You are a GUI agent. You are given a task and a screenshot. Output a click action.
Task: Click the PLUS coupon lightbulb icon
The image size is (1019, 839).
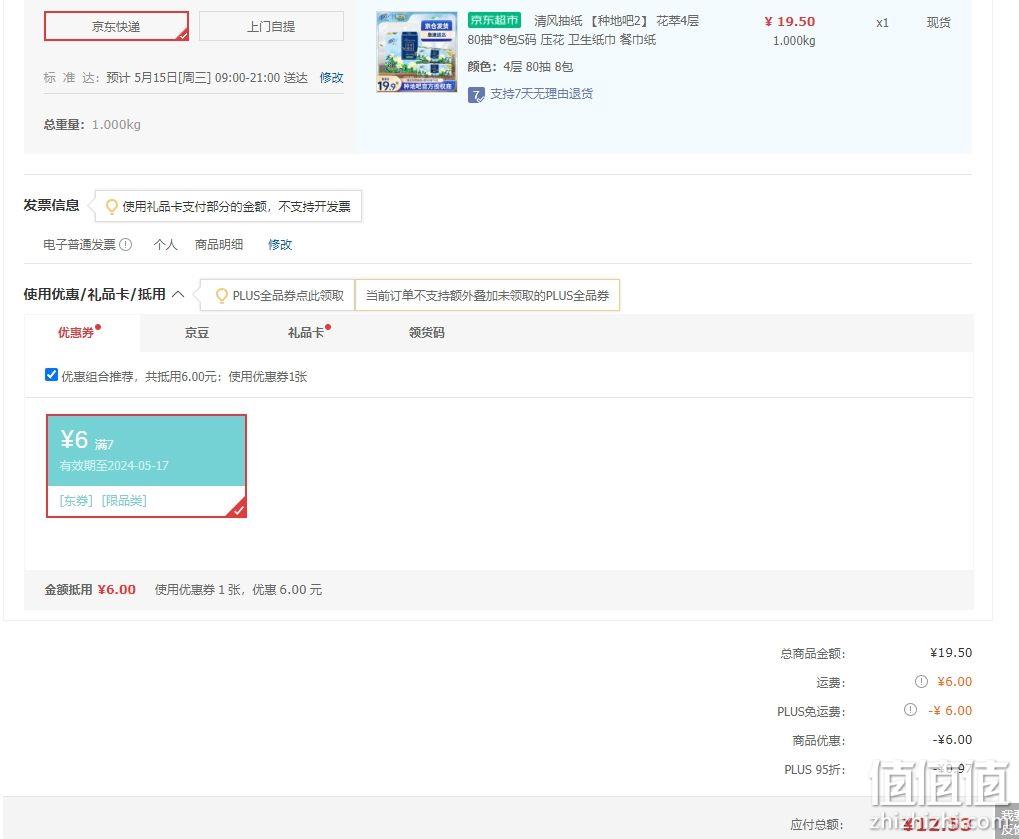point(222,296)
